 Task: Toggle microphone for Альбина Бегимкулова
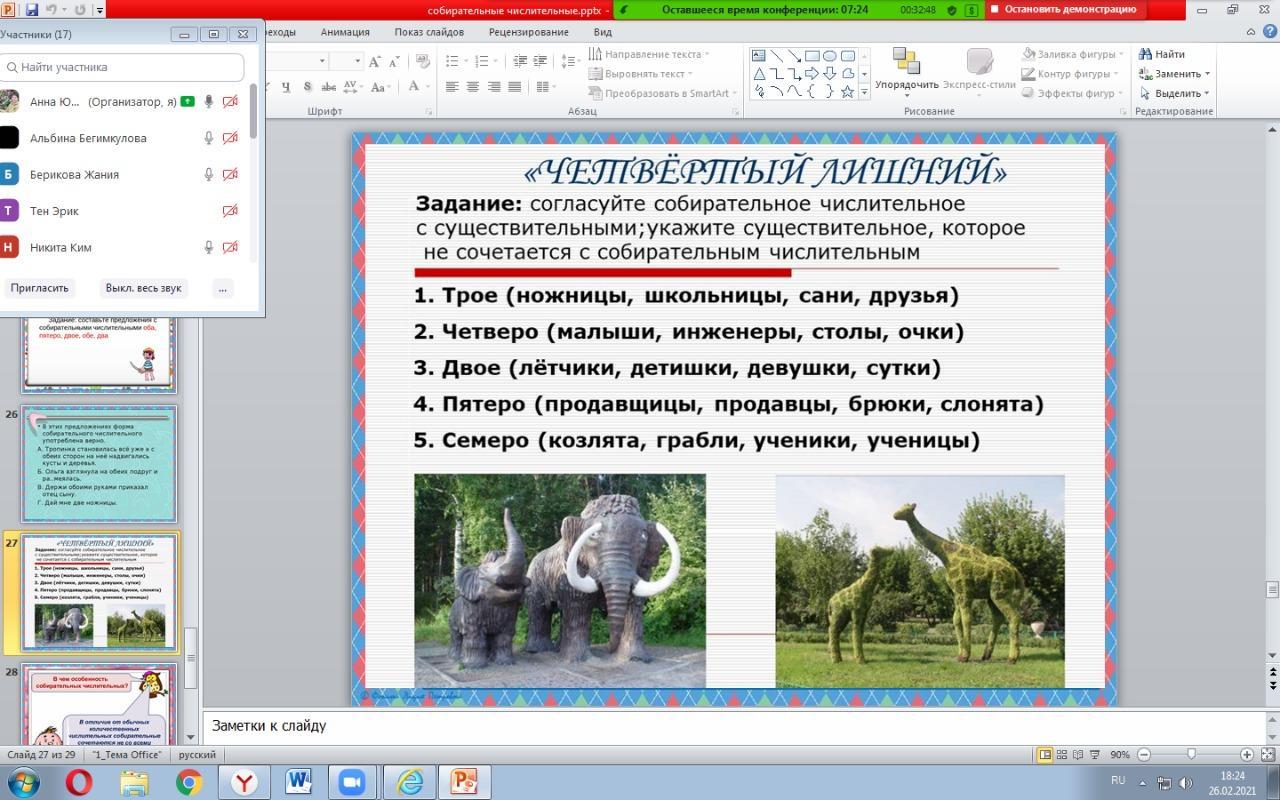point(209,138)
